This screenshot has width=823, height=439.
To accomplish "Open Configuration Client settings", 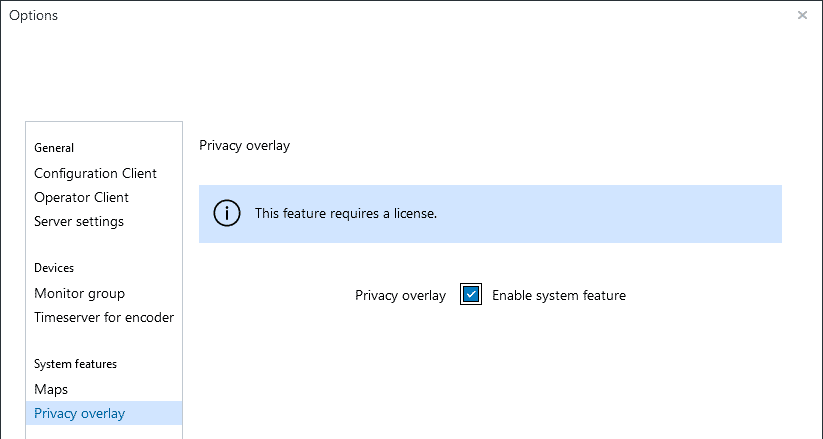I will tap(95, 173).
